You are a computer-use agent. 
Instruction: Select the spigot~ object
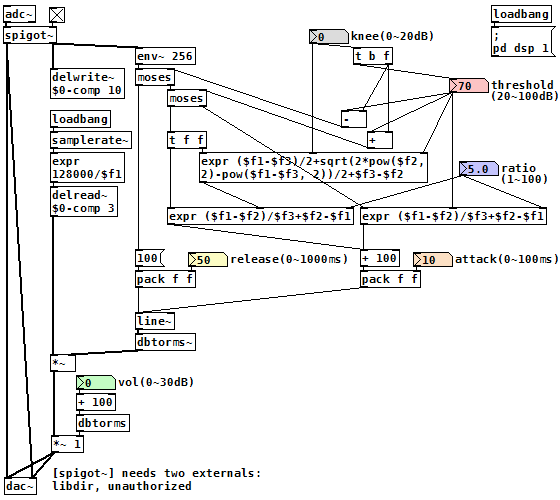[x=30, y=35]
